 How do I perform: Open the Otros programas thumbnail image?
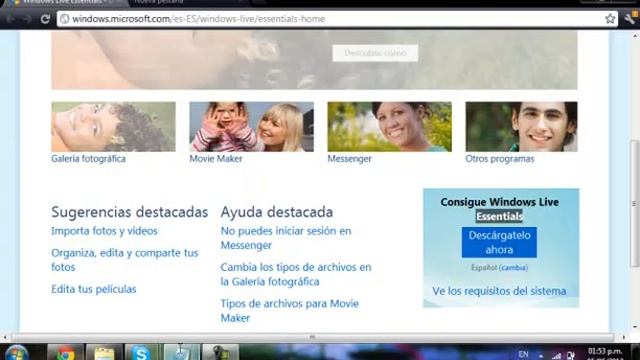(x=521, y=127)
